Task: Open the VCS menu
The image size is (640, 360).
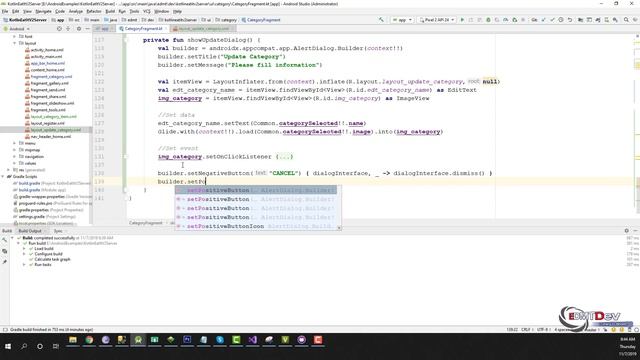Action: 147,11
